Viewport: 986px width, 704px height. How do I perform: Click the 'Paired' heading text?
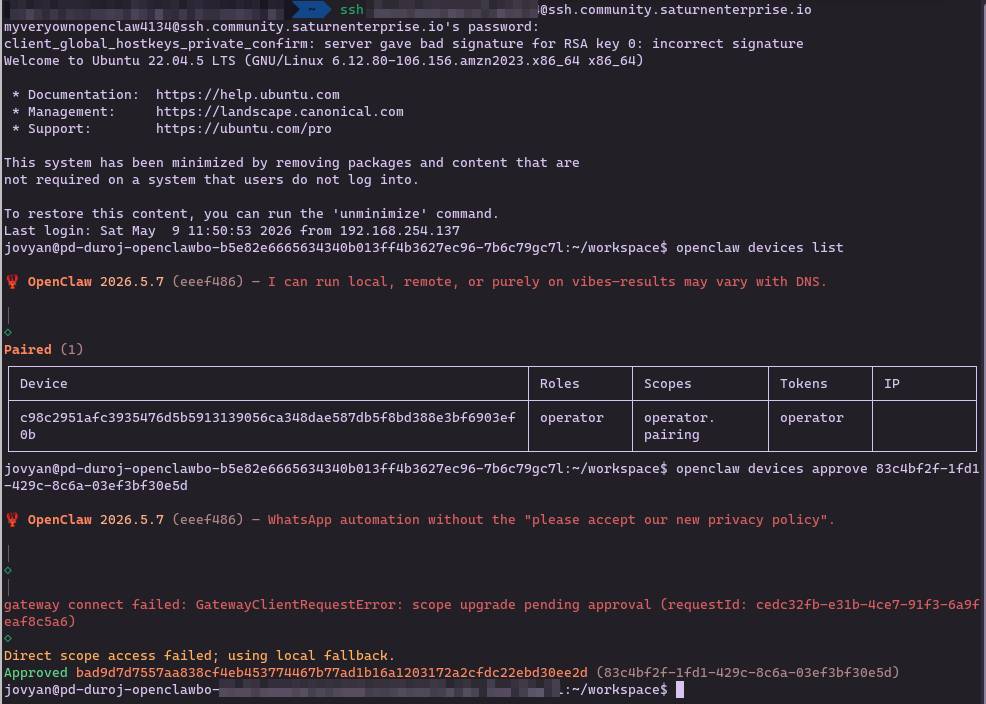[x=28, y=349]
